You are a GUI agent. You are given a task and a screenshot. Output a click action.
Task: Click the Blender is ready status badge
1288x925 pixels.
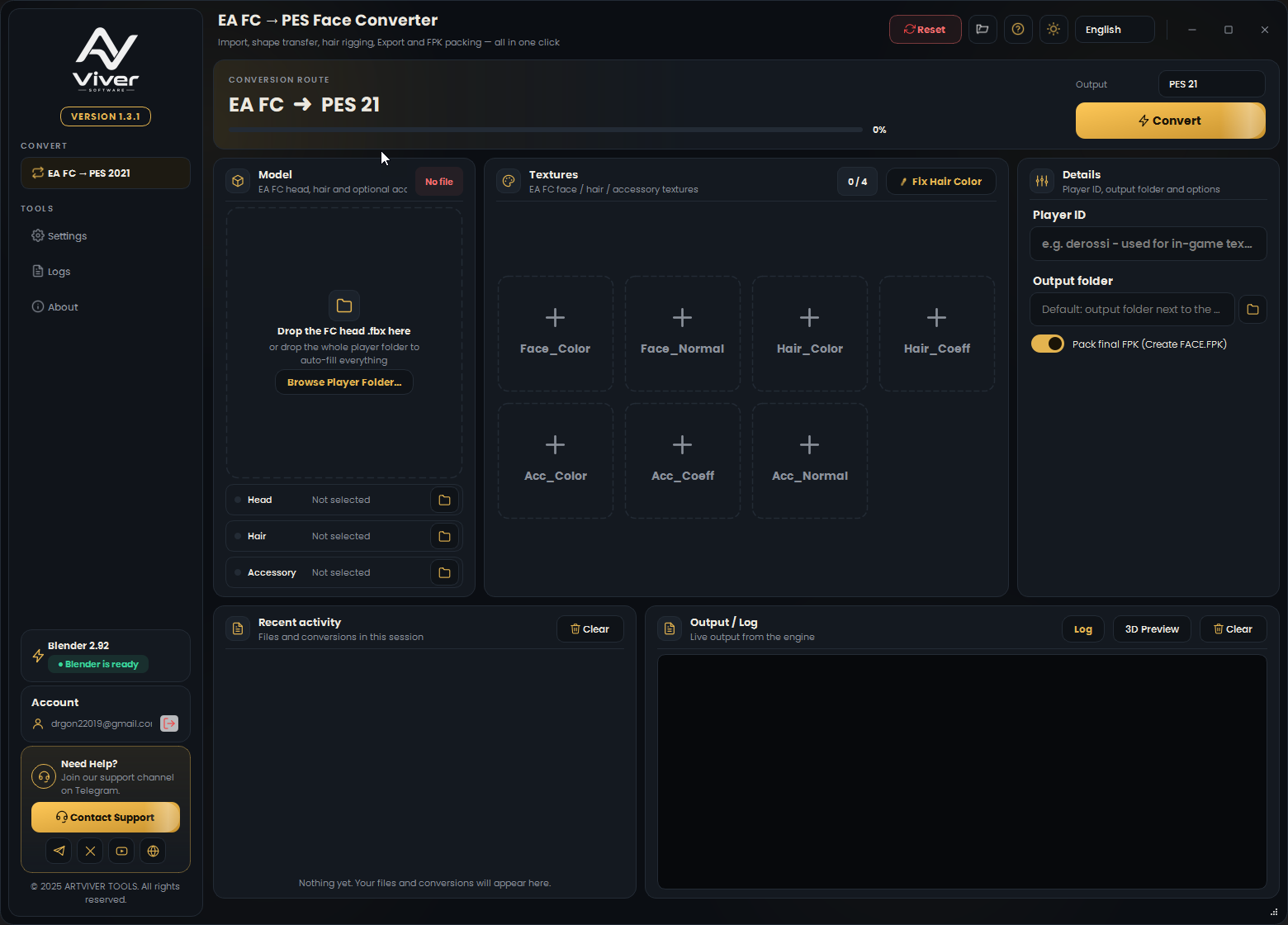pos(98,664)
